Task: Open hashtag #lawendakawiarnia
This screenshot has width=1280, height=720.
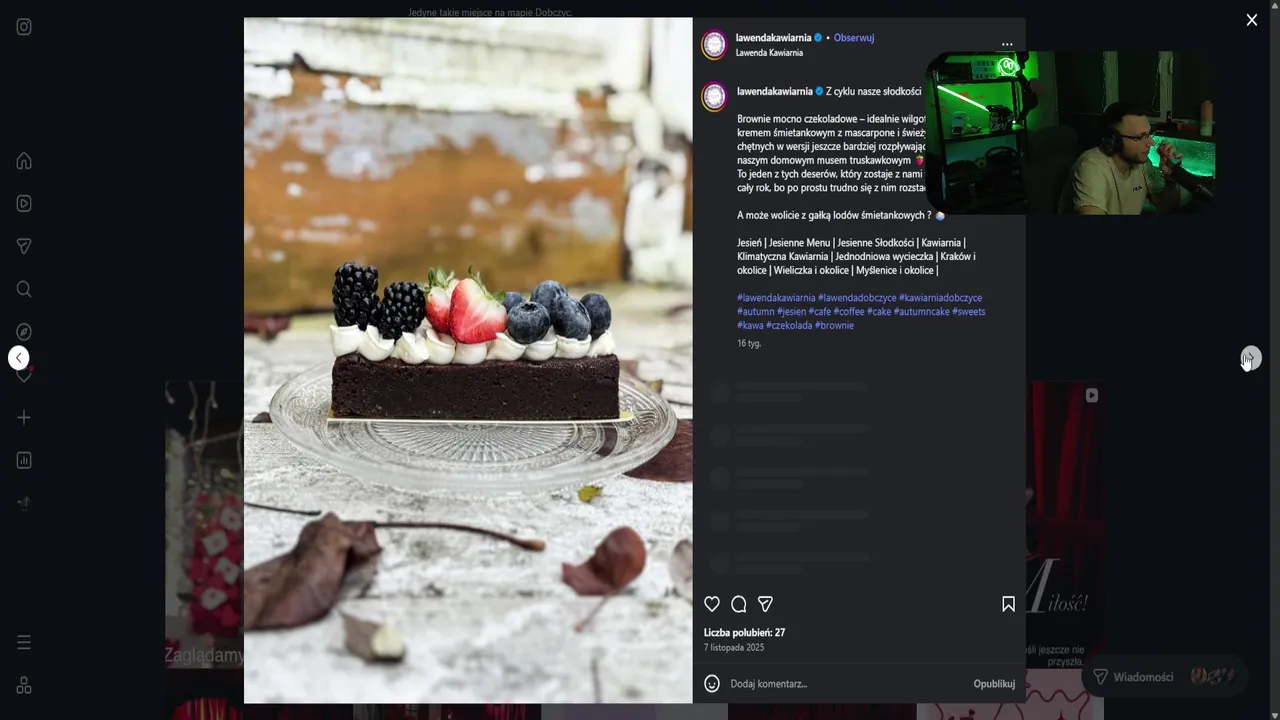Action: pos(776,298)
